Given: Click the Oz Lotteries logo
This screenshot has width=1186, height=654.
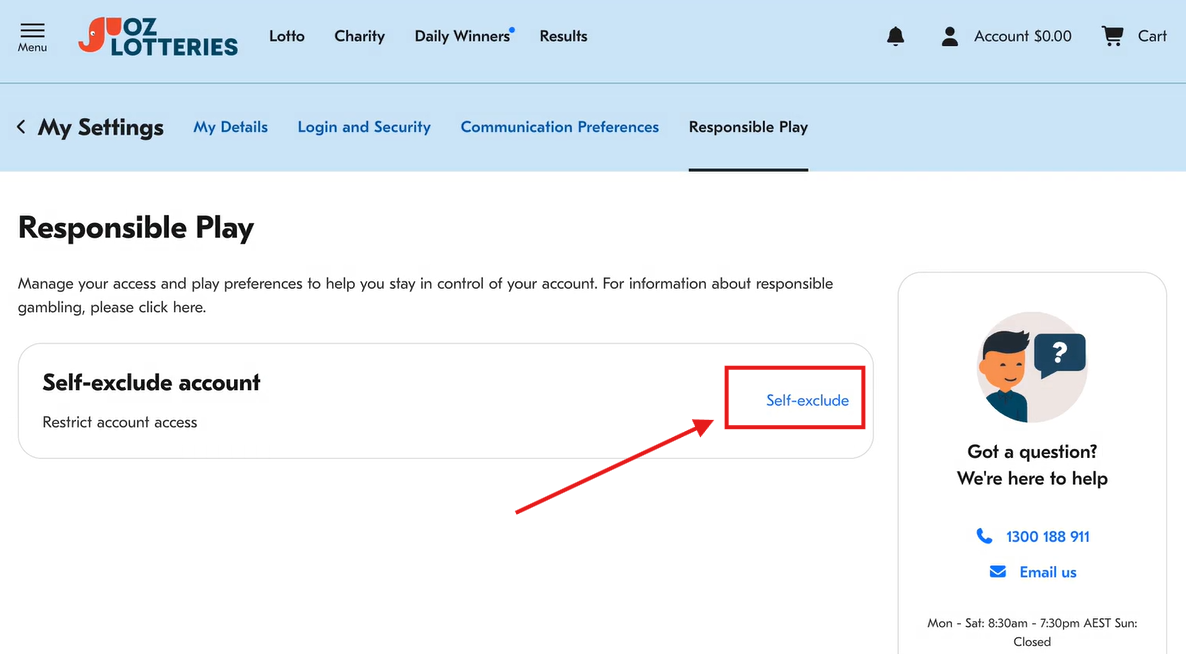Looking at the screenshot, I should 157,36.
